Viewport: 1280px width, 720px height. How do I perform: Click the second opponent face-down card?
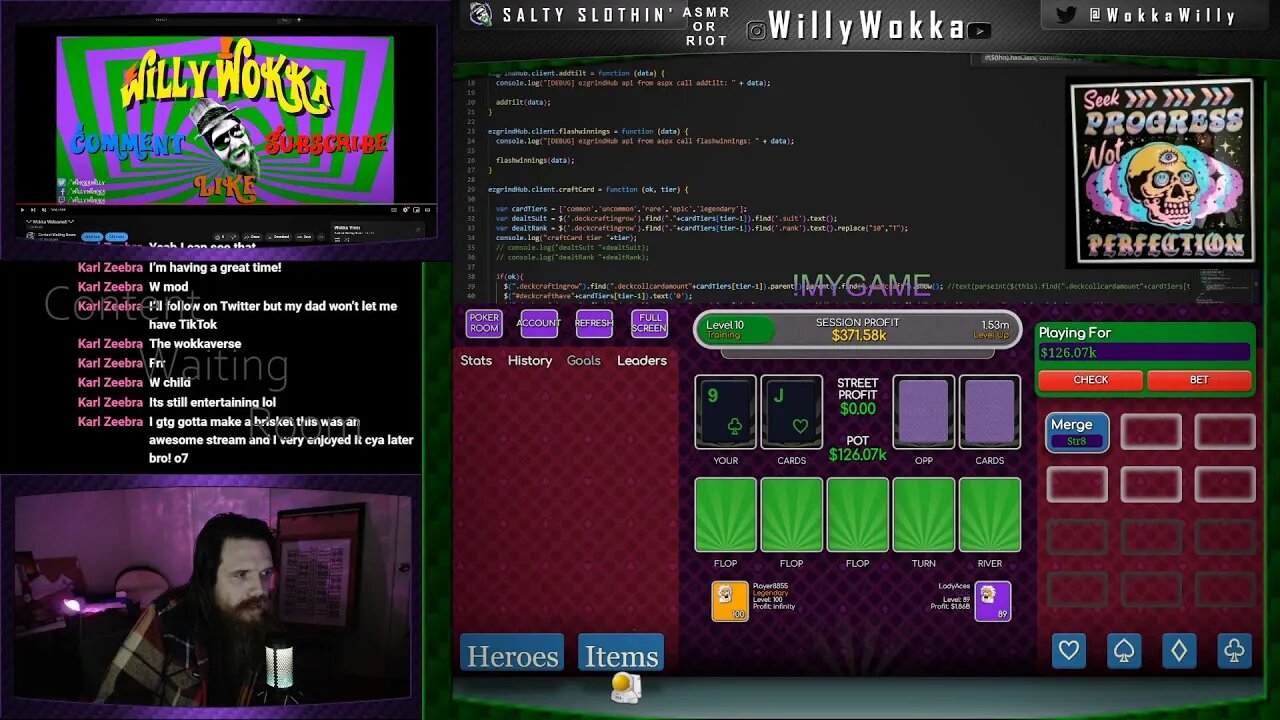click(990, 412)
